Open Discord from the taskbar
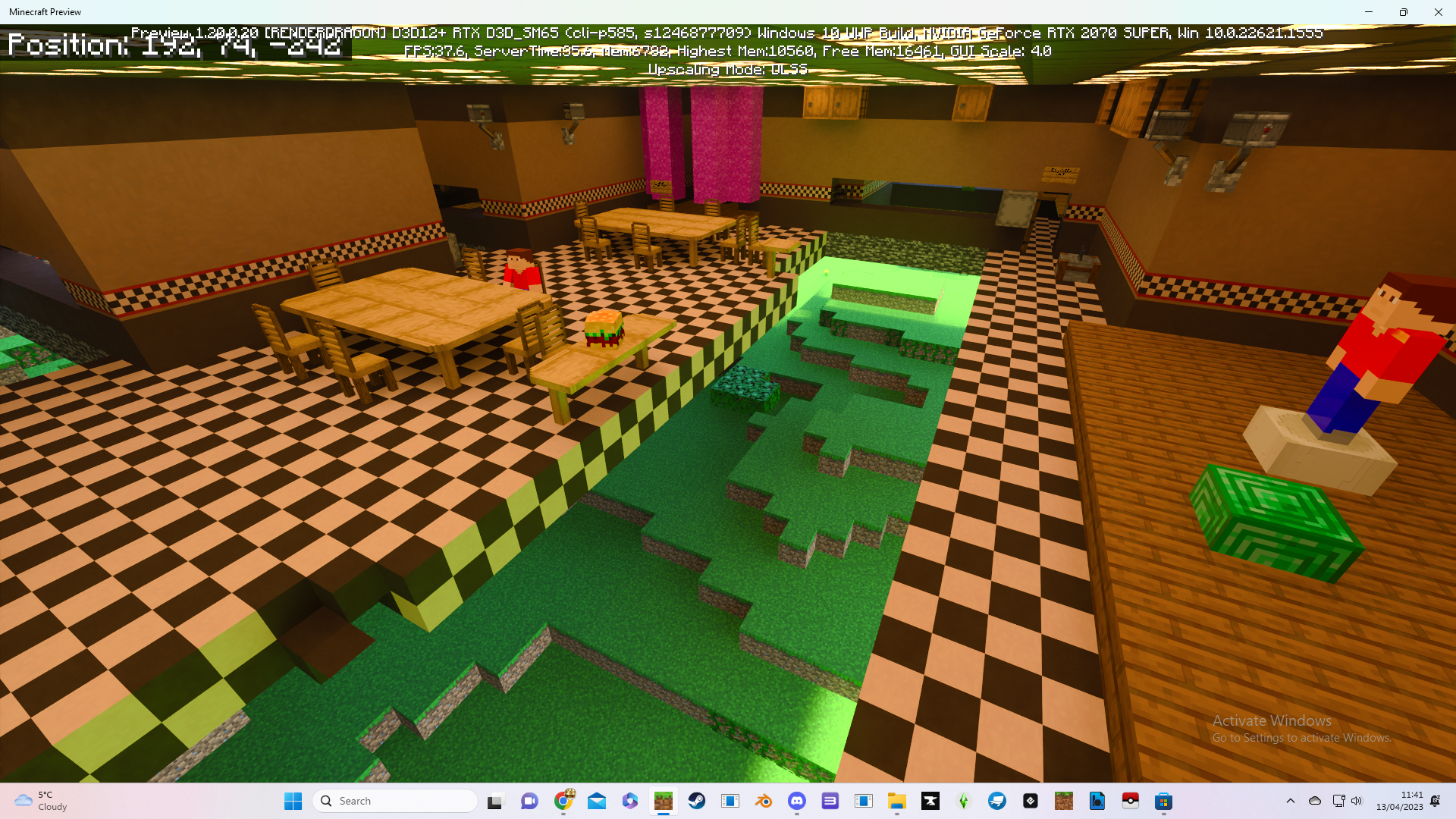The image size is (1456, 819). 796,801
